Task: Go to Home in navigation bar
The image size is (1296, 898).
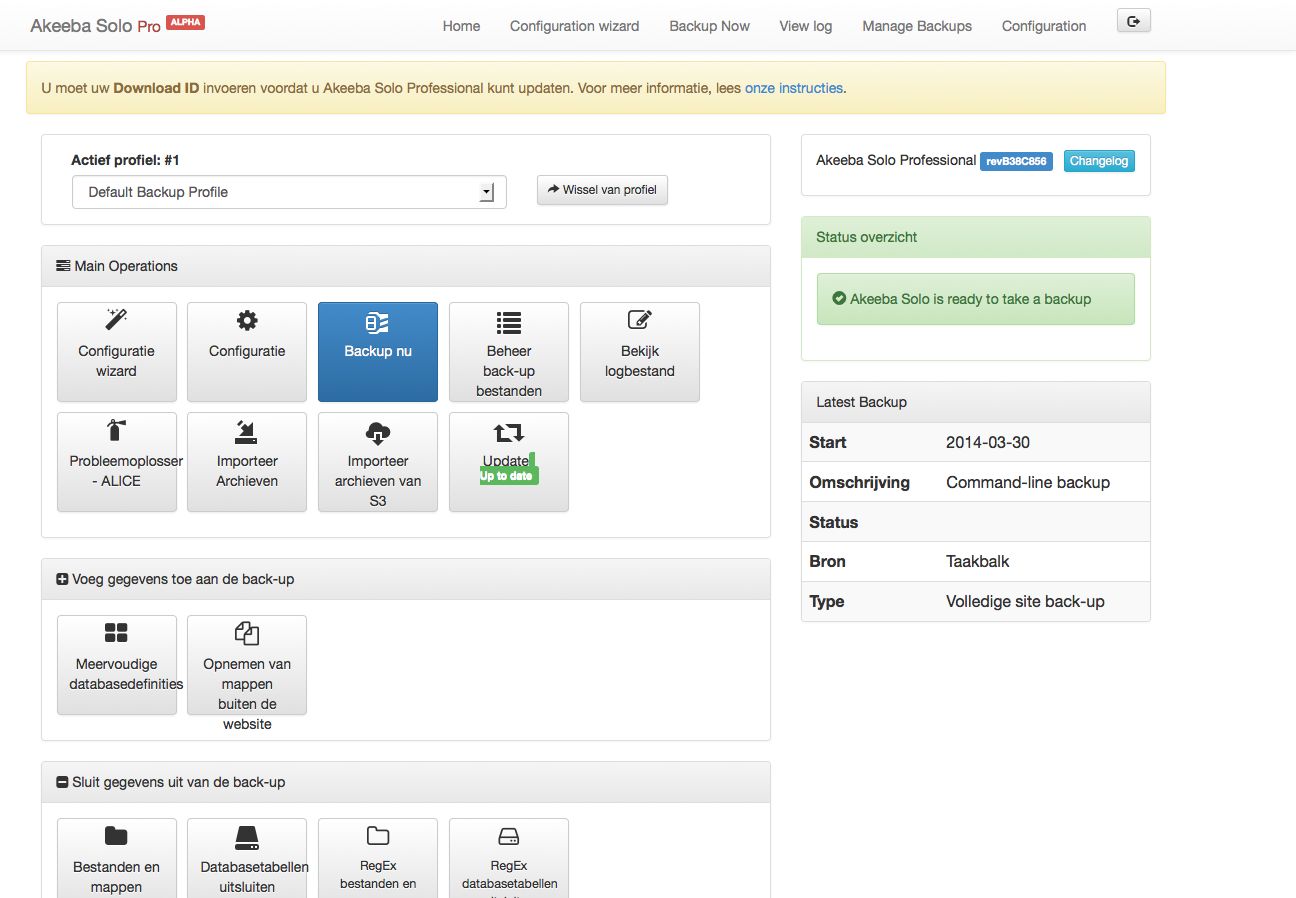Action: 461,26
